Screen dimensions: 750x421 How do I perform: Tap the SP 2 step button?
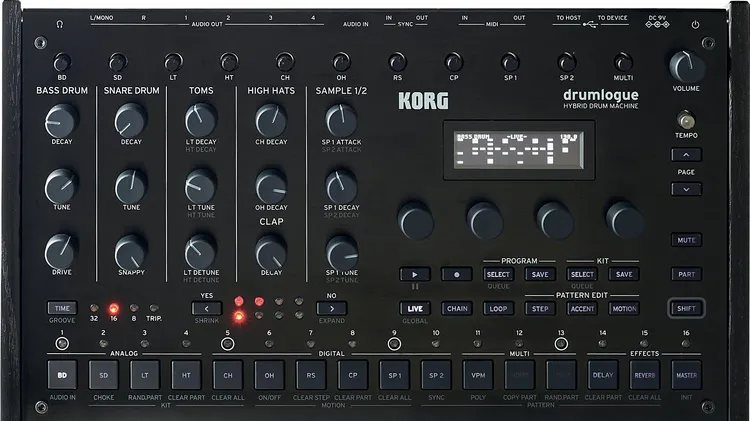(436, 375)
